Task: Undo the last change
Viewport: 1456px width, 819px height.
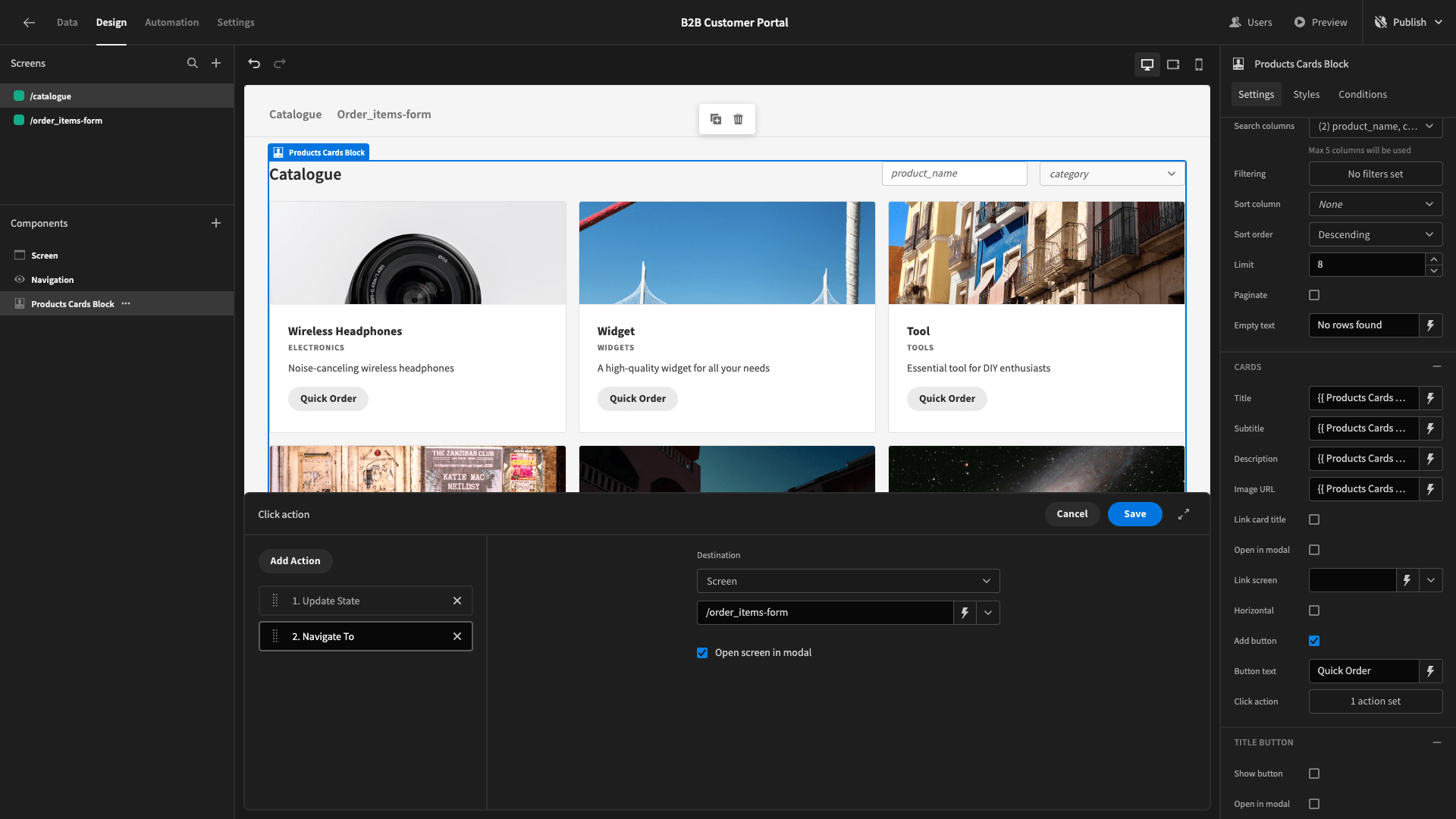Action: (x=254, y=64)
